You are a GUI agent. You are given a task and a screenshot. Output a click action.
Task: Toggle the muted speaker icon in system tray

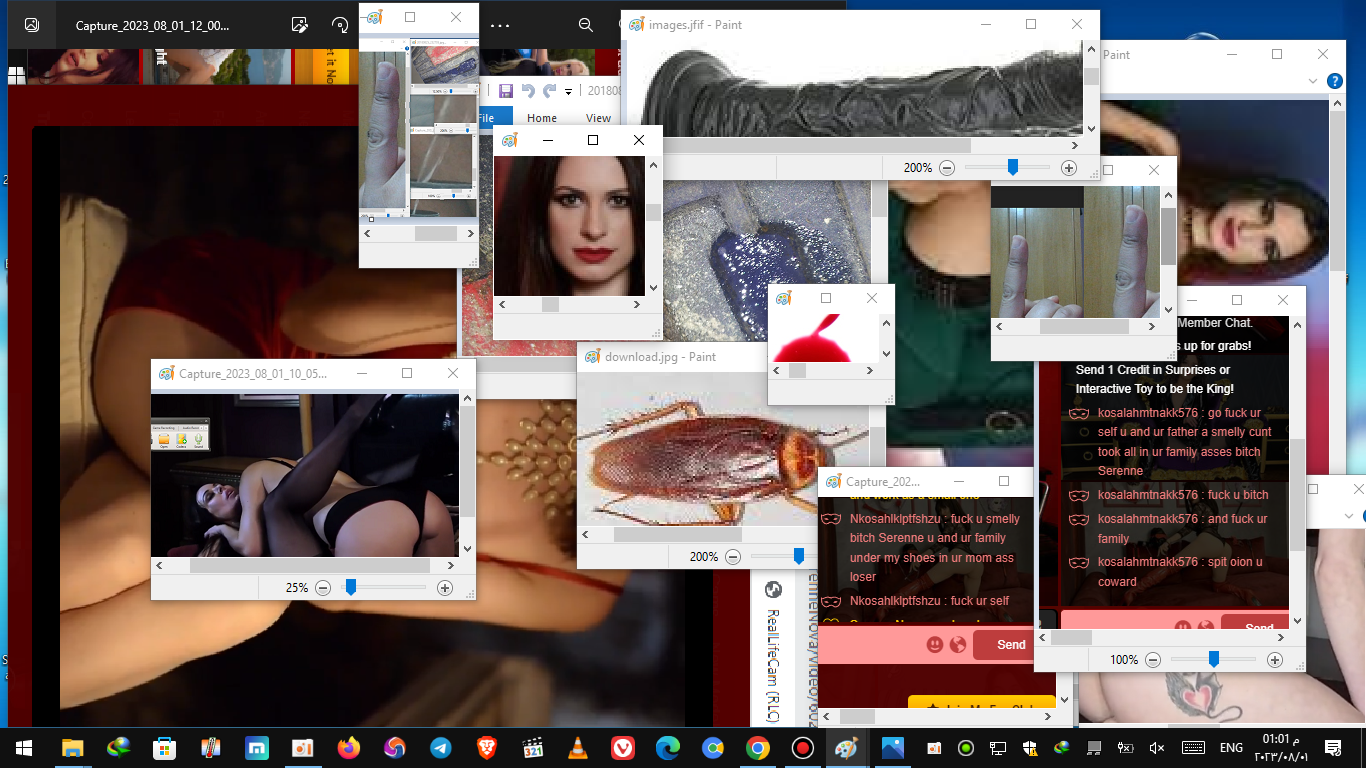[x=1157, y=748]
